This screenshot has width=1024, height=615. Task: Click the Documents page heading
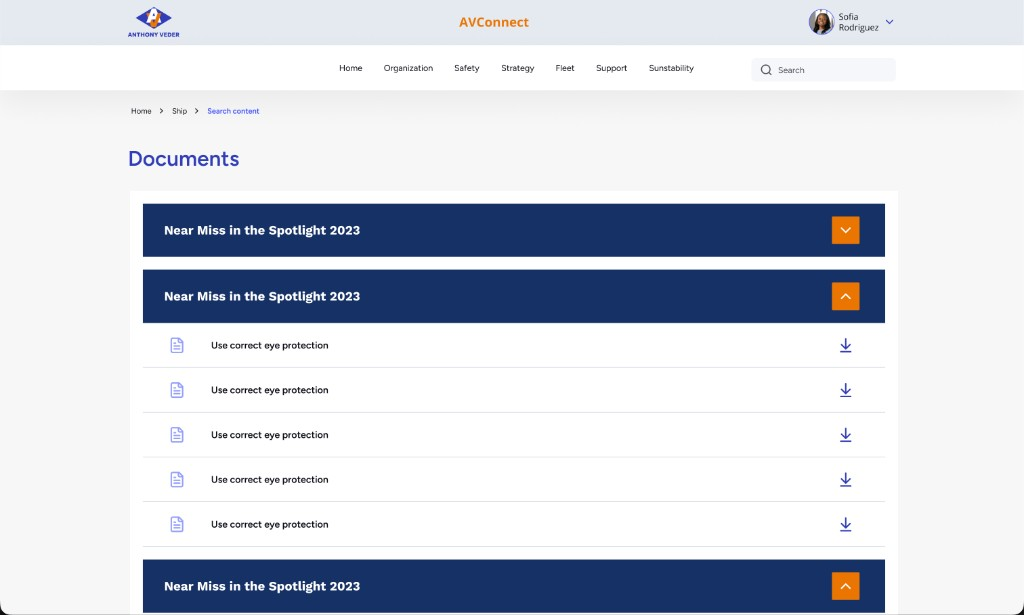pyautogui.click(x=184, y=159)
